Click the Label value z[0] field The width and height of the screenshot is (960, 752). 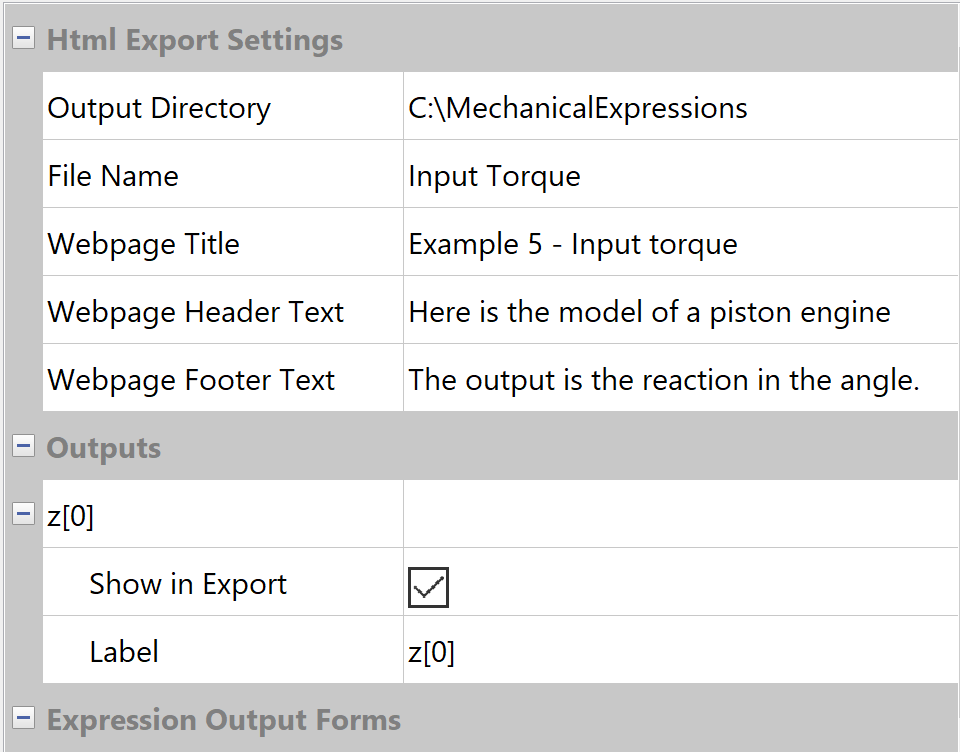[432, 652]
